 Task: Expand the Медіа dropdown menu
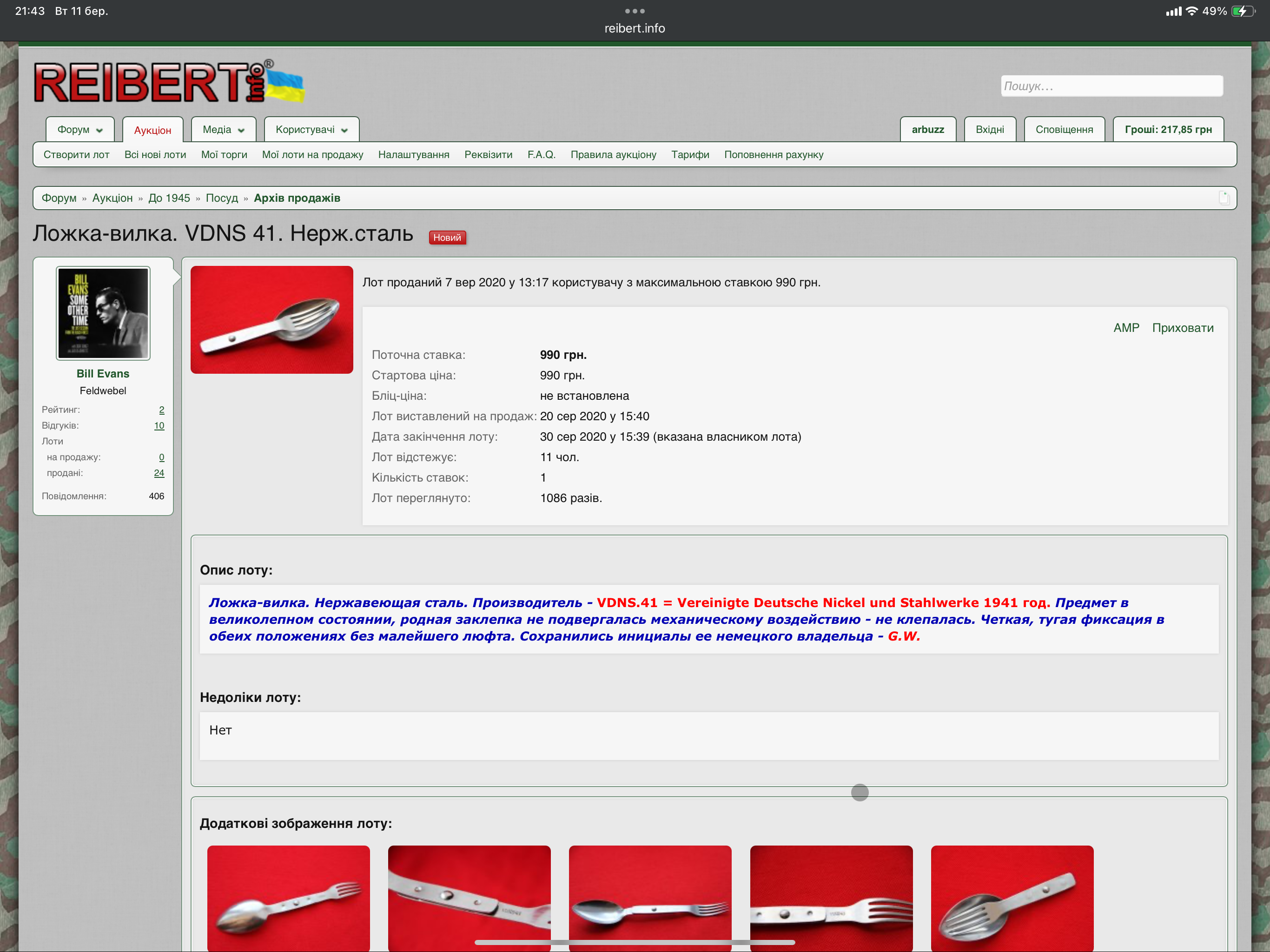[223, 130]
